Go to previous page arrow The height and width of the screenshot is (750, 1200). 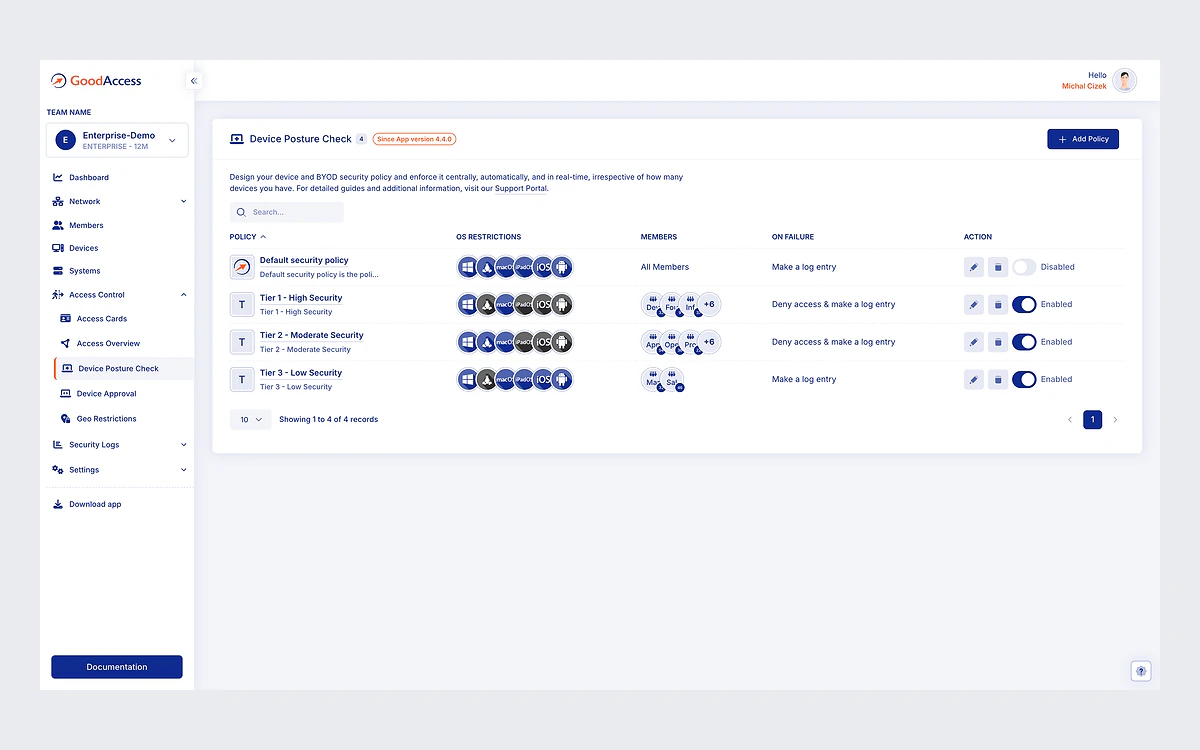pos(1070,420)
